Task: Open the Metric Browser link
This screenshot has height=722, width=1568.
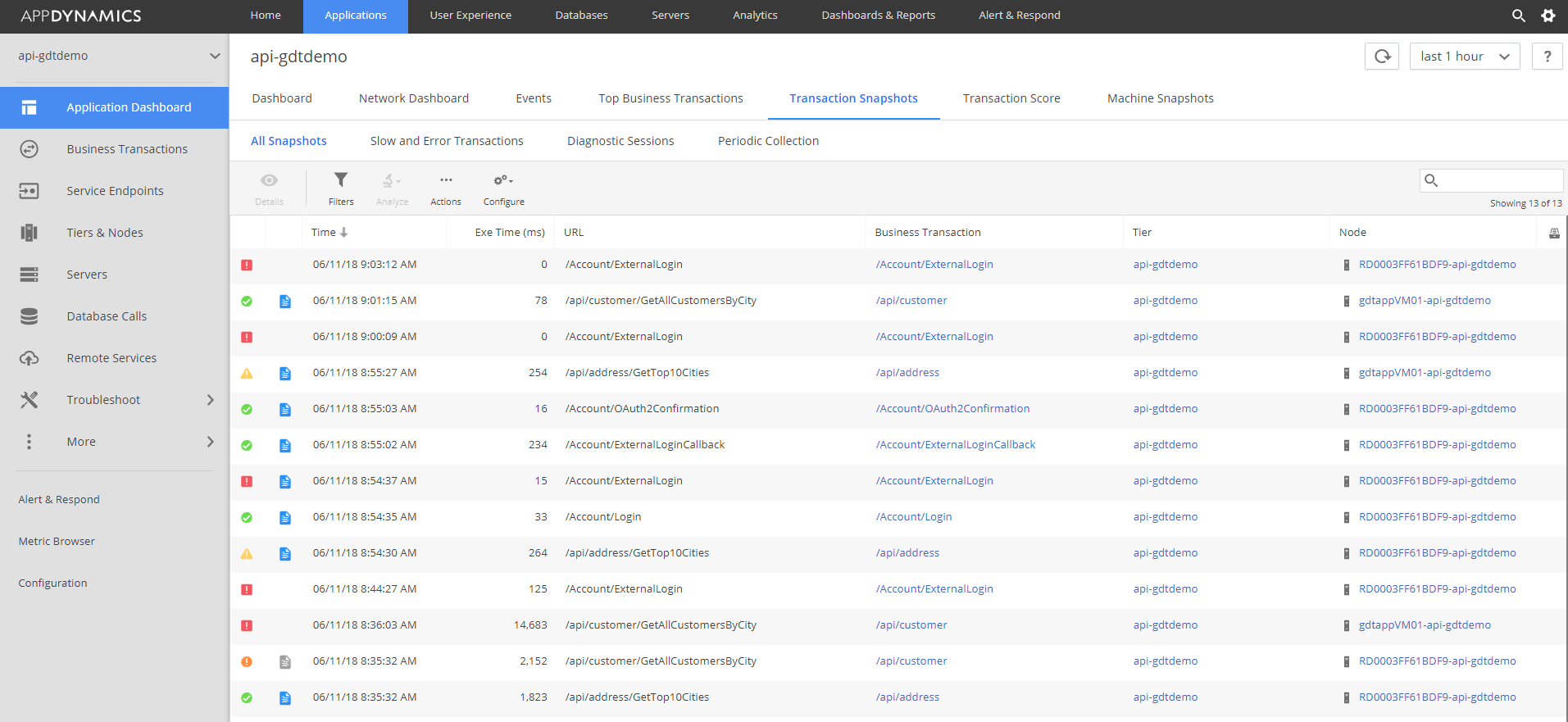Action: pos(57,542)
